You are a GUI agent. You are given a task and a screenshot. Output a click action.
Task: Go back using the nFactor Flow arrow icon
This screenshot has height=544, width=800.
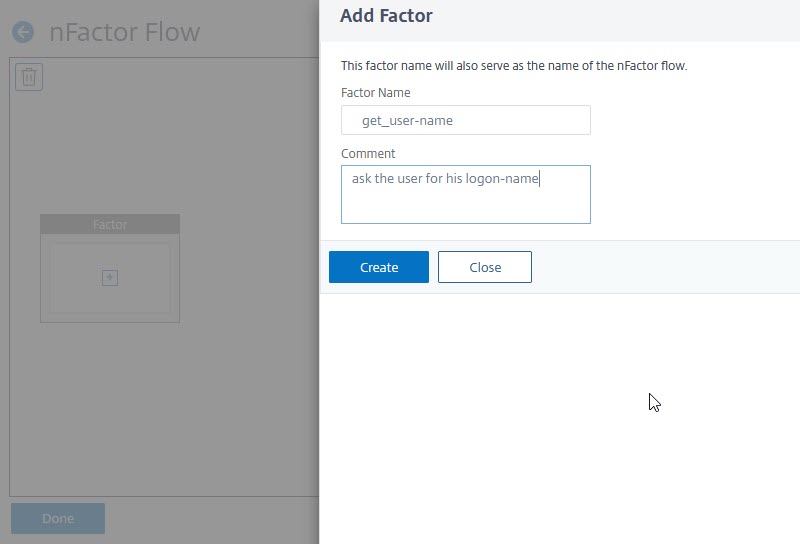coord(22,32)
